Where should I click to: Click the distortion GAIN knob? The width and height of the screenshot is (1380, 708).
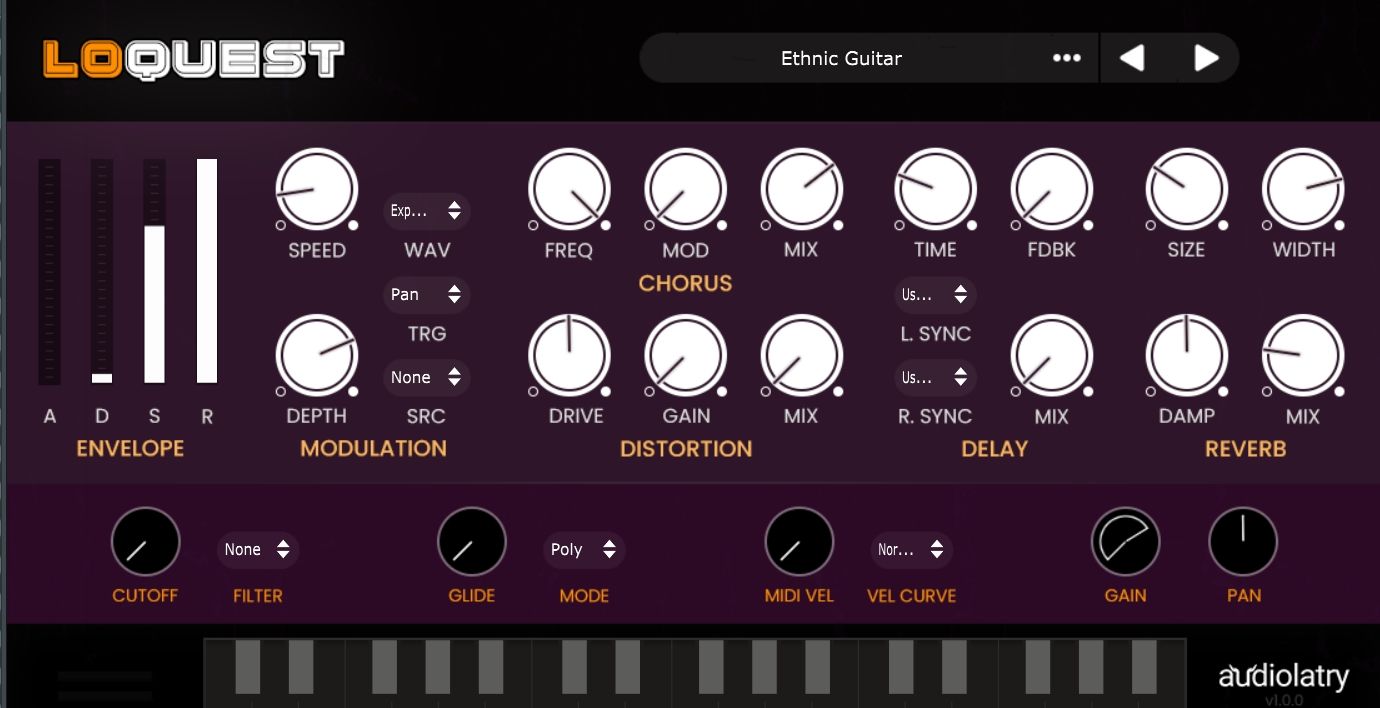(x=685, y=355)
